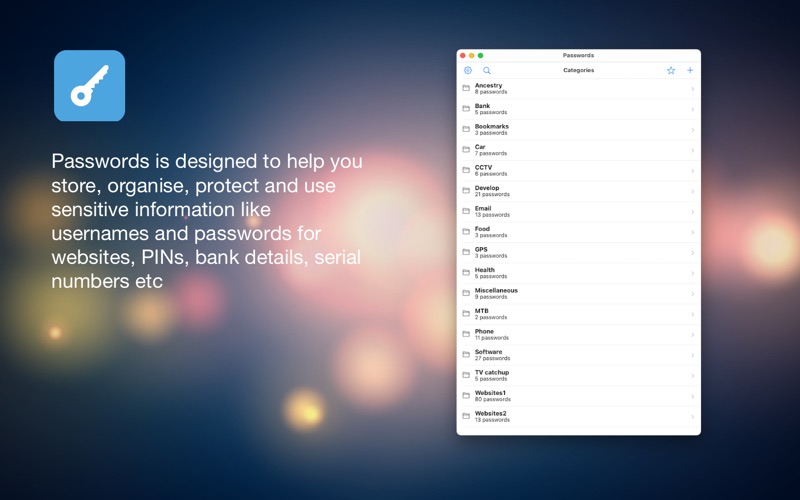Select the Develop category name
Image resolution: width=800 pixels, height=500 pixels.
(487, 188)
